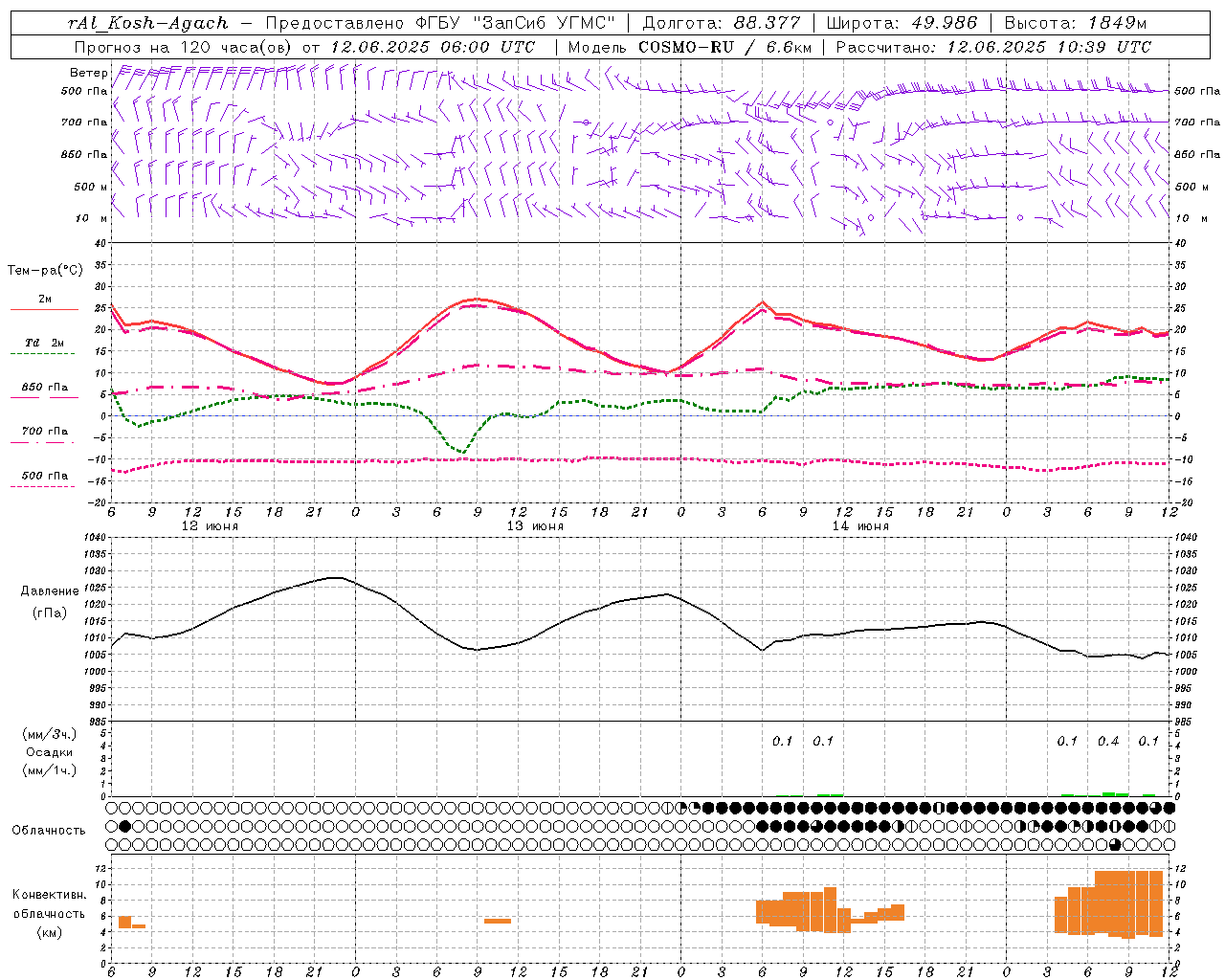Click the "13 июня" date label
Screen dimensions: 1225x980
point(535,526)
